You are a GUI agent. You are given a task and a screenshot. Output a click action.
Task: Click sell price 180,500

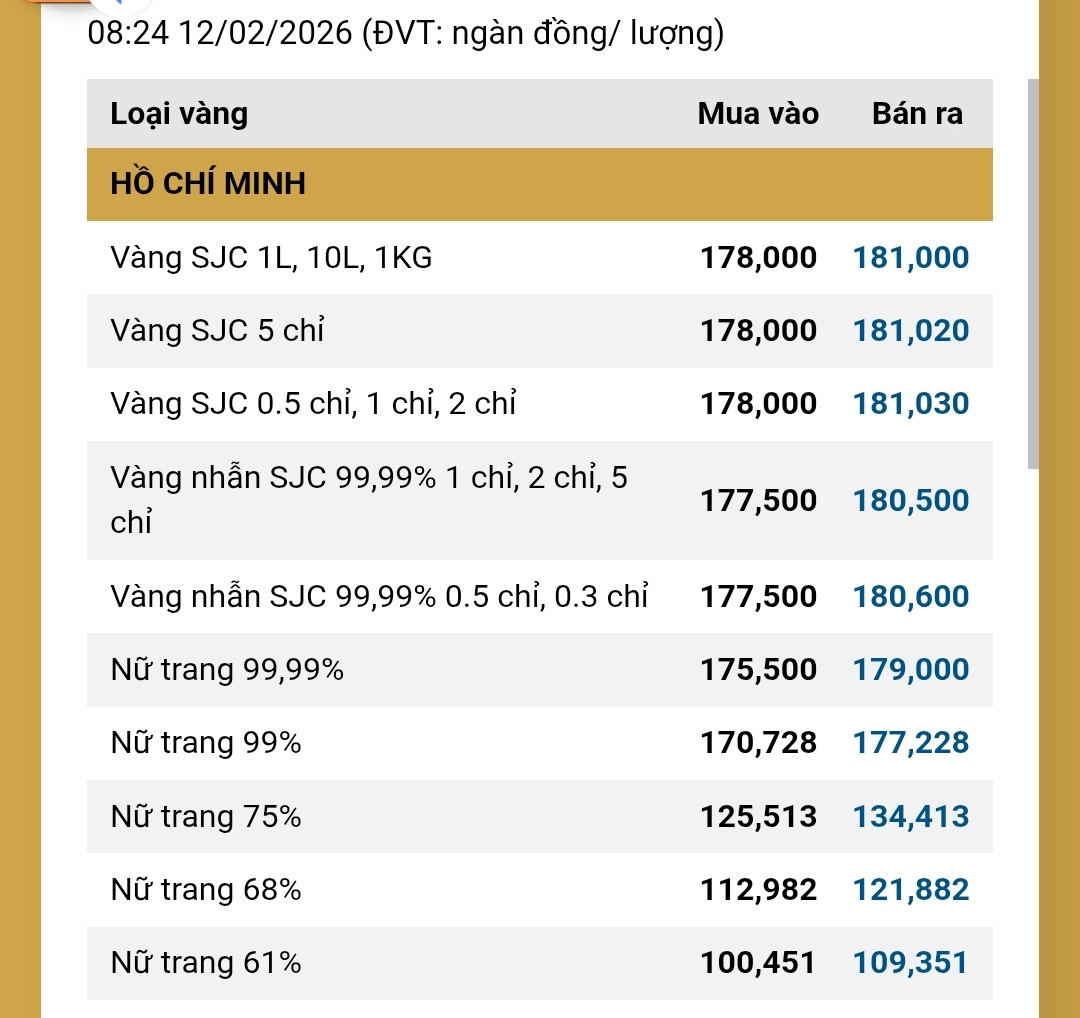pyautogui.click(x=910, y=500)
